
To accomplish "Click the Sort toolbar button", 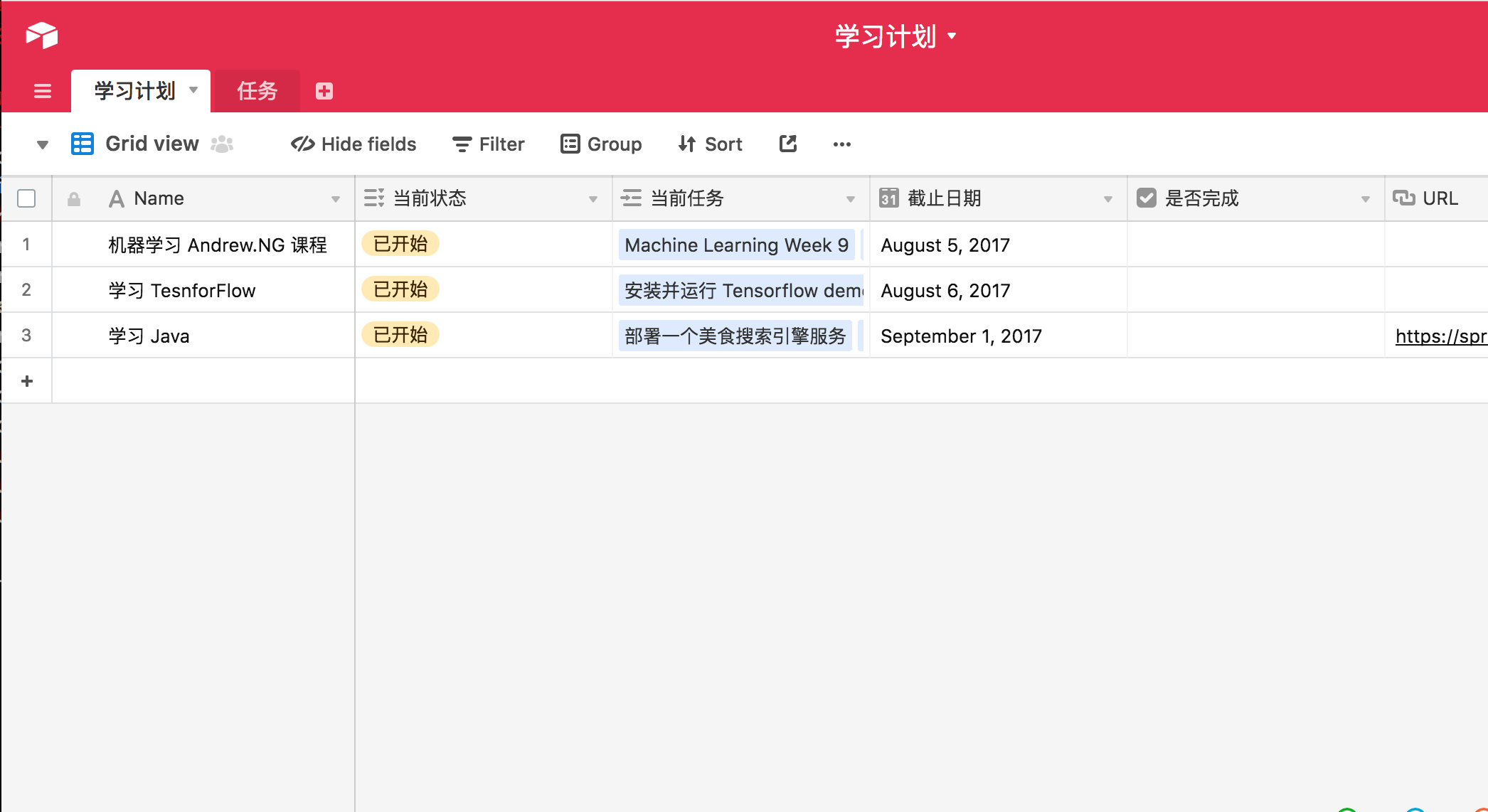I will pos(710,144).
